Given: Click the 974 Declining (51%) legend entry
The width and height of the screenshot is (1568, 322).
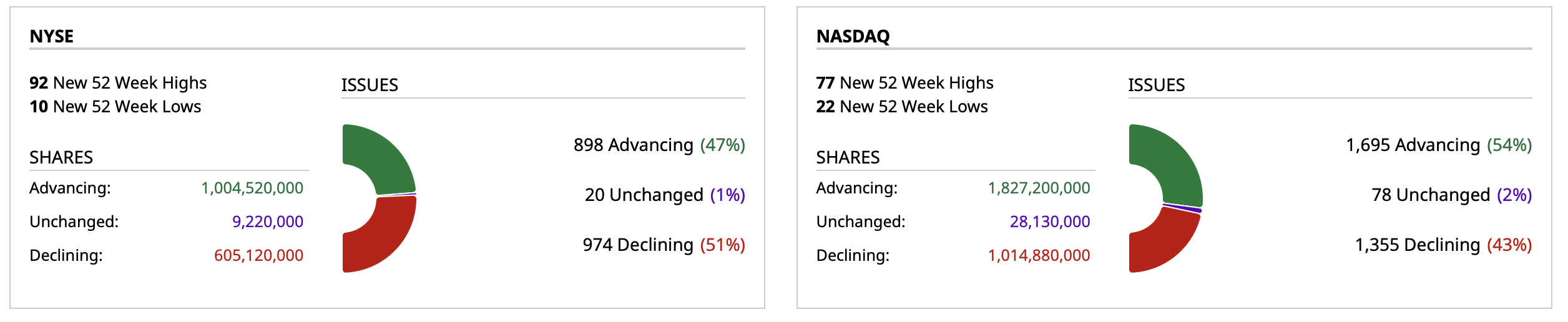Looking at the screenshot, I should [664, 245].
